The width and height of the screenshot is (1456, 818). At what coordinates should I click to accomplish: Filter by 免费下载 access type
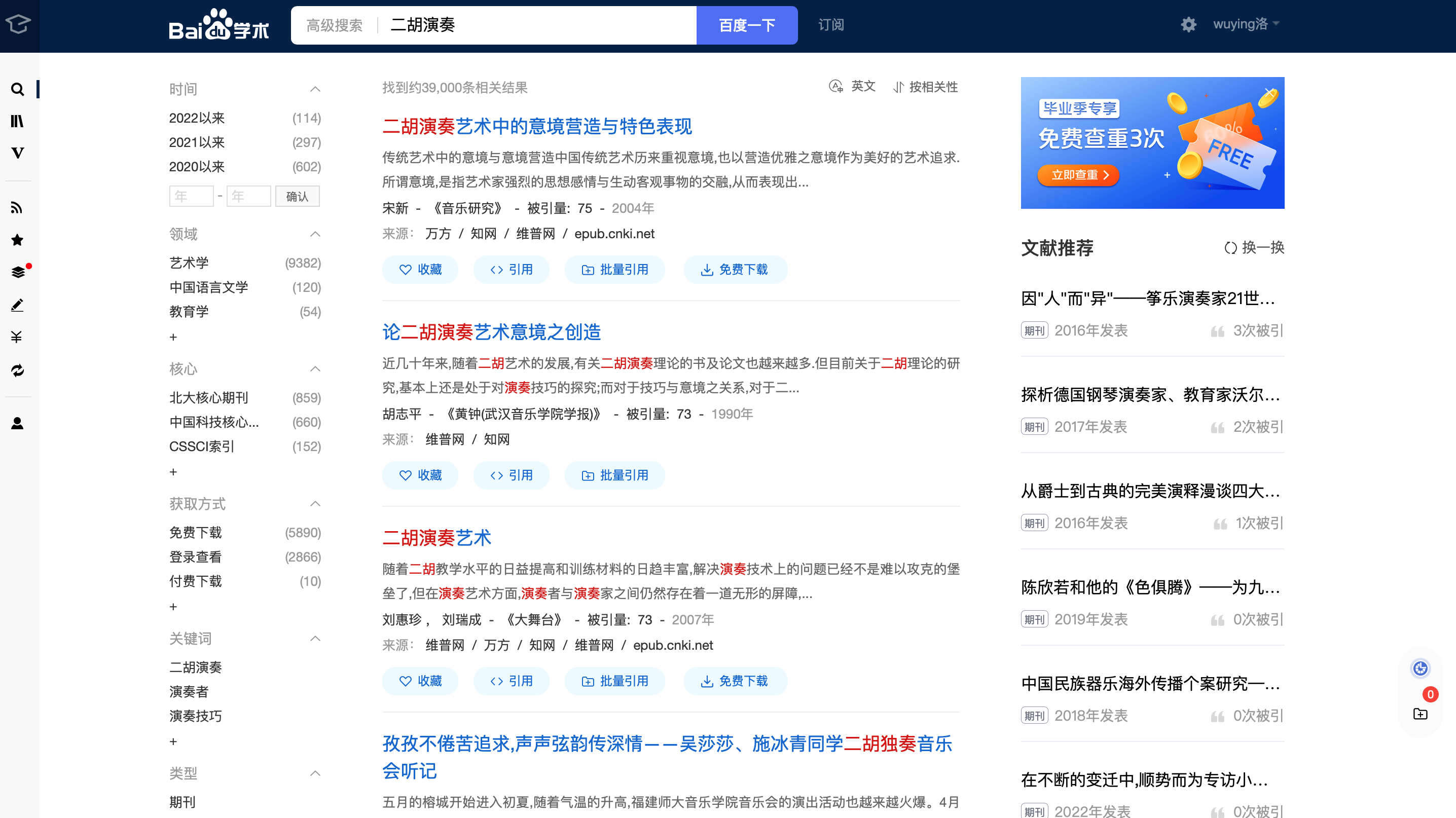tap(196, 533)
